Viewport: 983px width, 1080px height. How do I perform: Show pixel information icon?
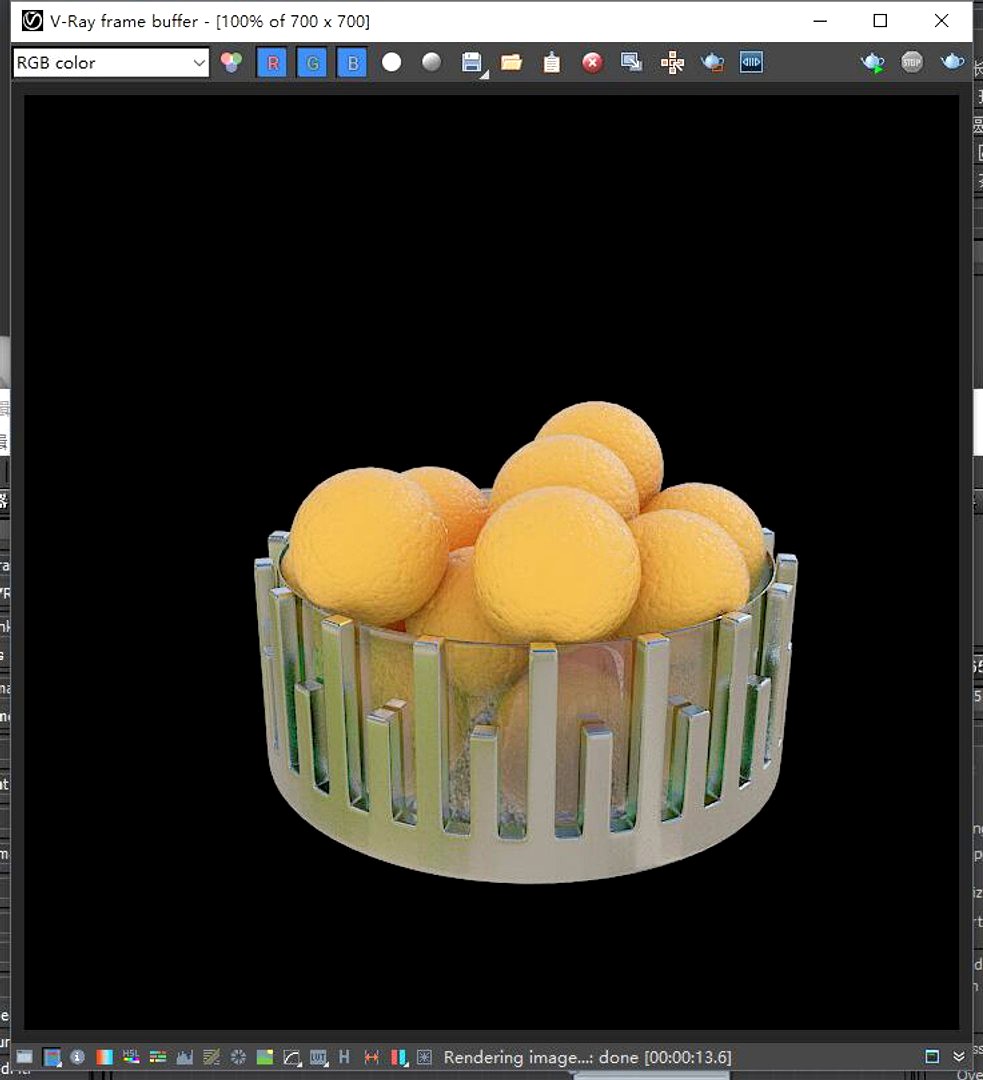point(77,1057)
